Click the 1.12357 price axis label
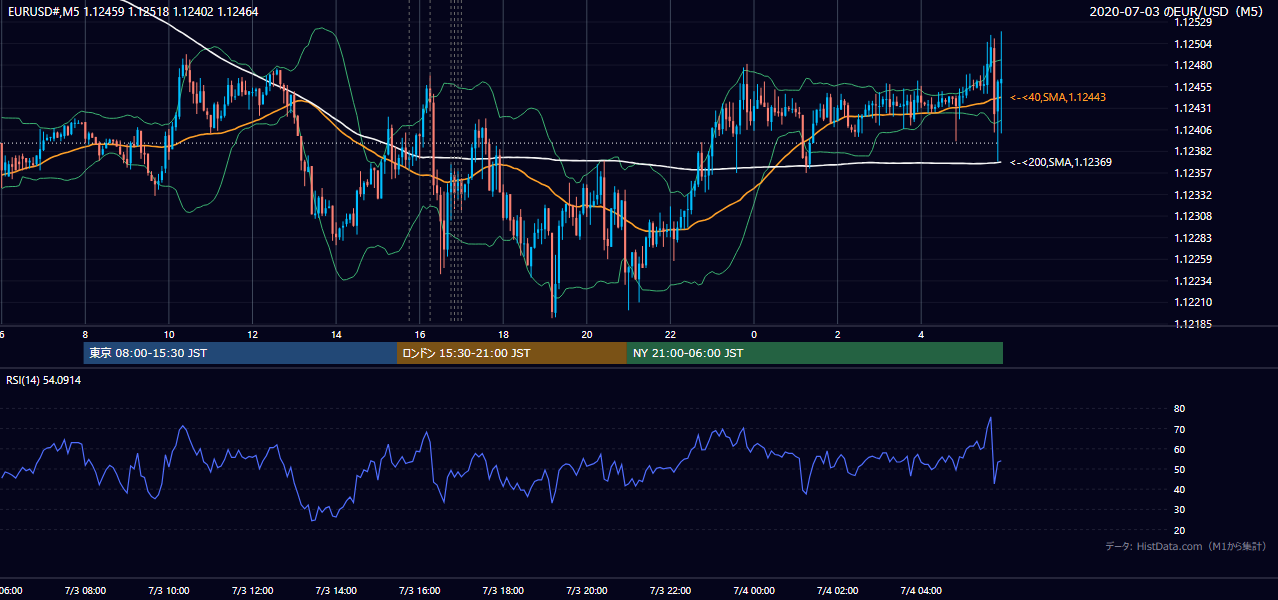1278x600 pixels. (x=1192, y=173)
